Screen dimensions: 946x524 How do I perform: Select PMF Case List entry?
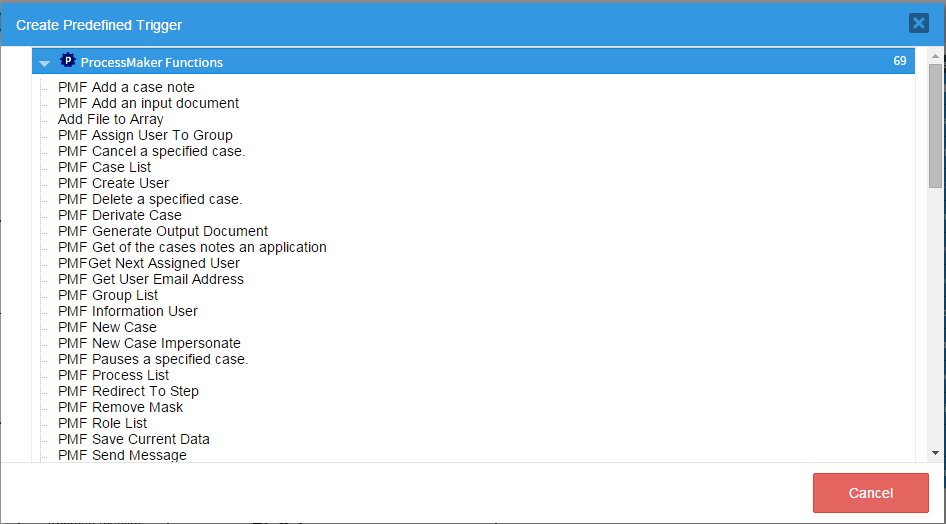point(104,167)
